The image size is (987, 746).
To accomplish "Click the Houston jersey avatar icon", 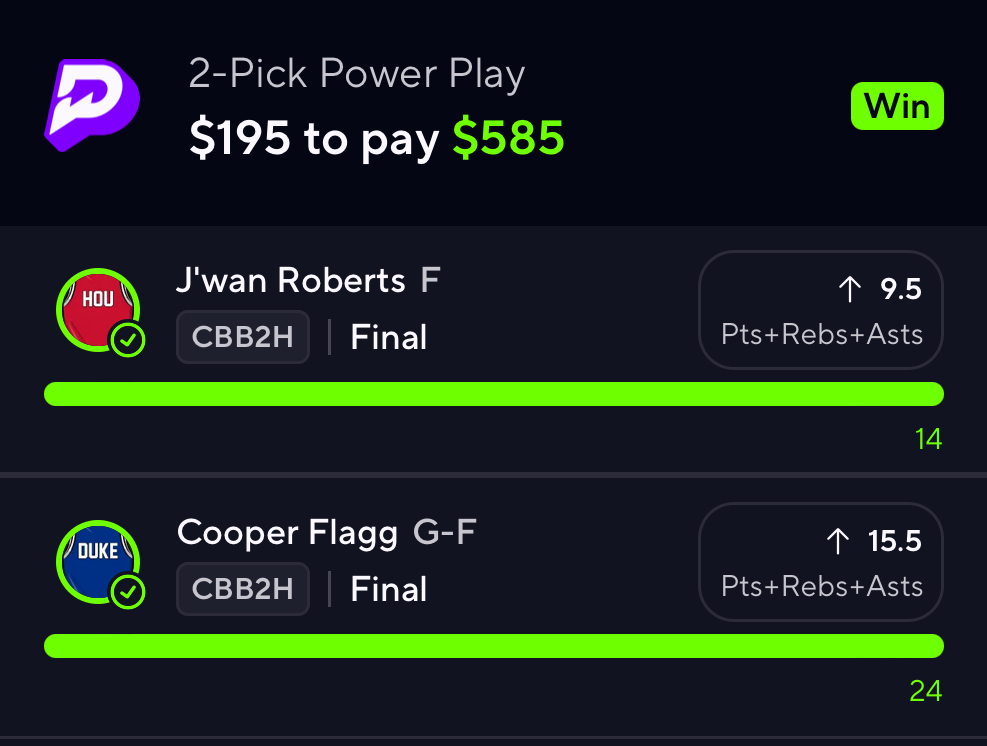I will pyautogui.click(x=97, y=308).
